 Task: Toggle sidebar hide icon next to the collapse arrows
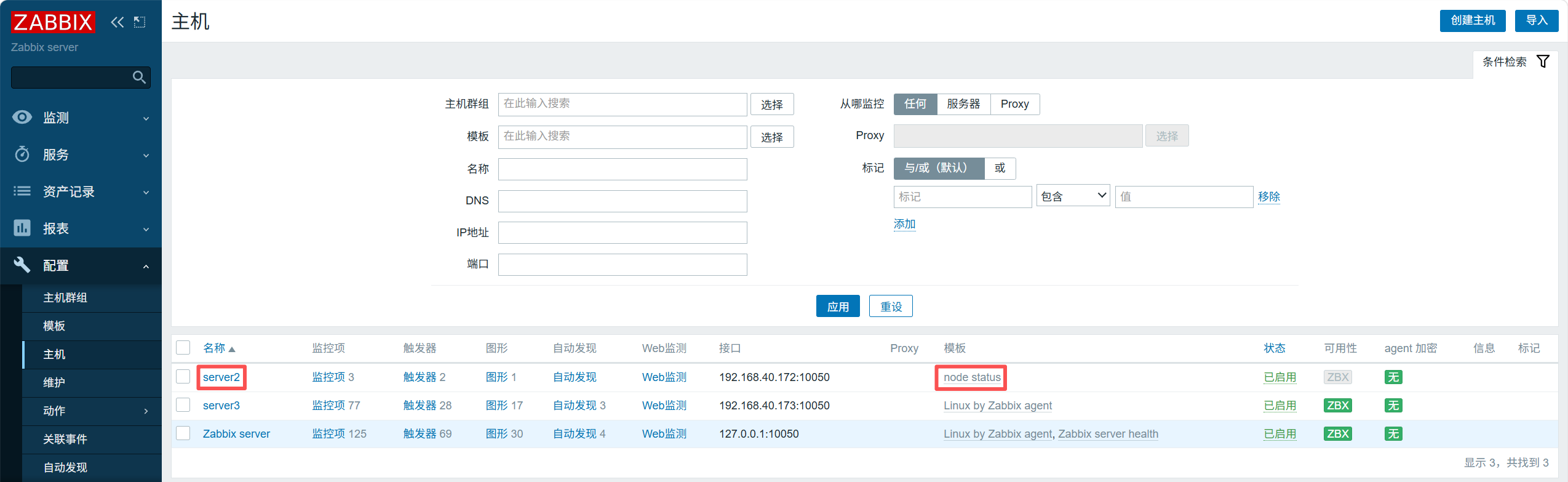pyautogui.click(x=140, y=22)
